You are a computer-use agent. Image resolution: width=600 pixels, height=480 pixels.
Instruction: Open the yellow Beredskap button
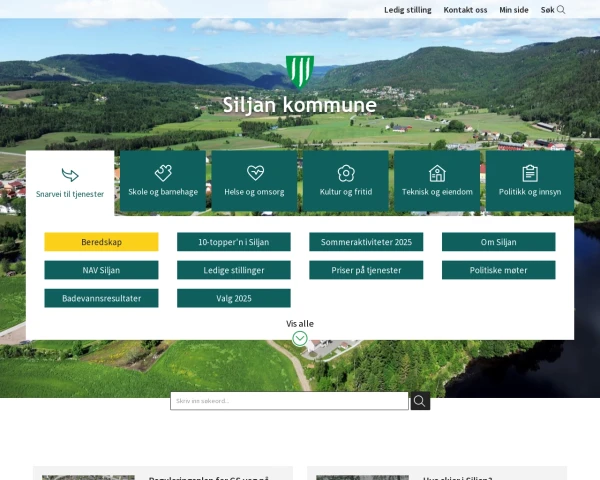point(101,242)
